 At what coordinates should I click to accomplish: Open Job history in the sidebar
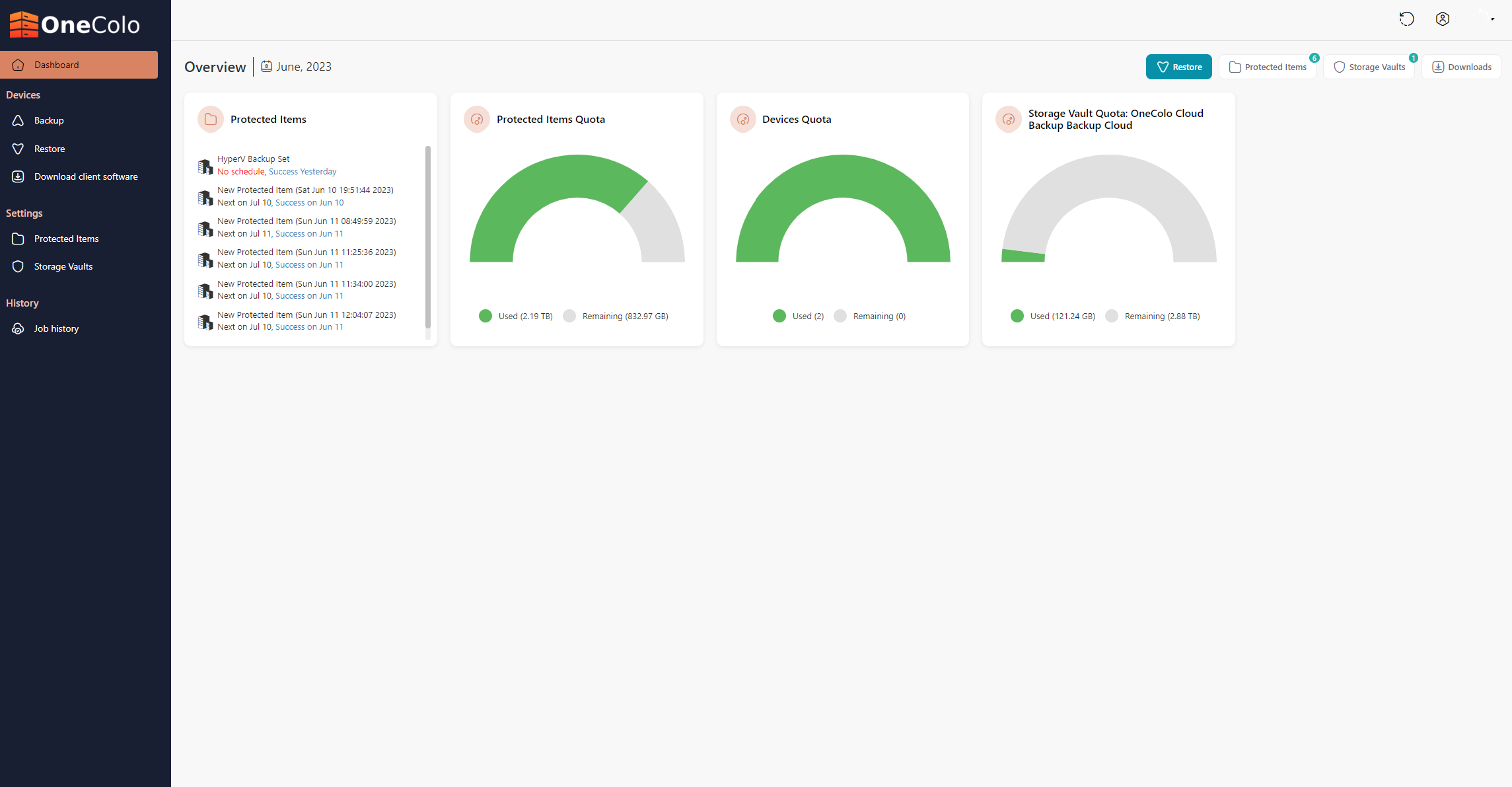[x=56, y=328]
